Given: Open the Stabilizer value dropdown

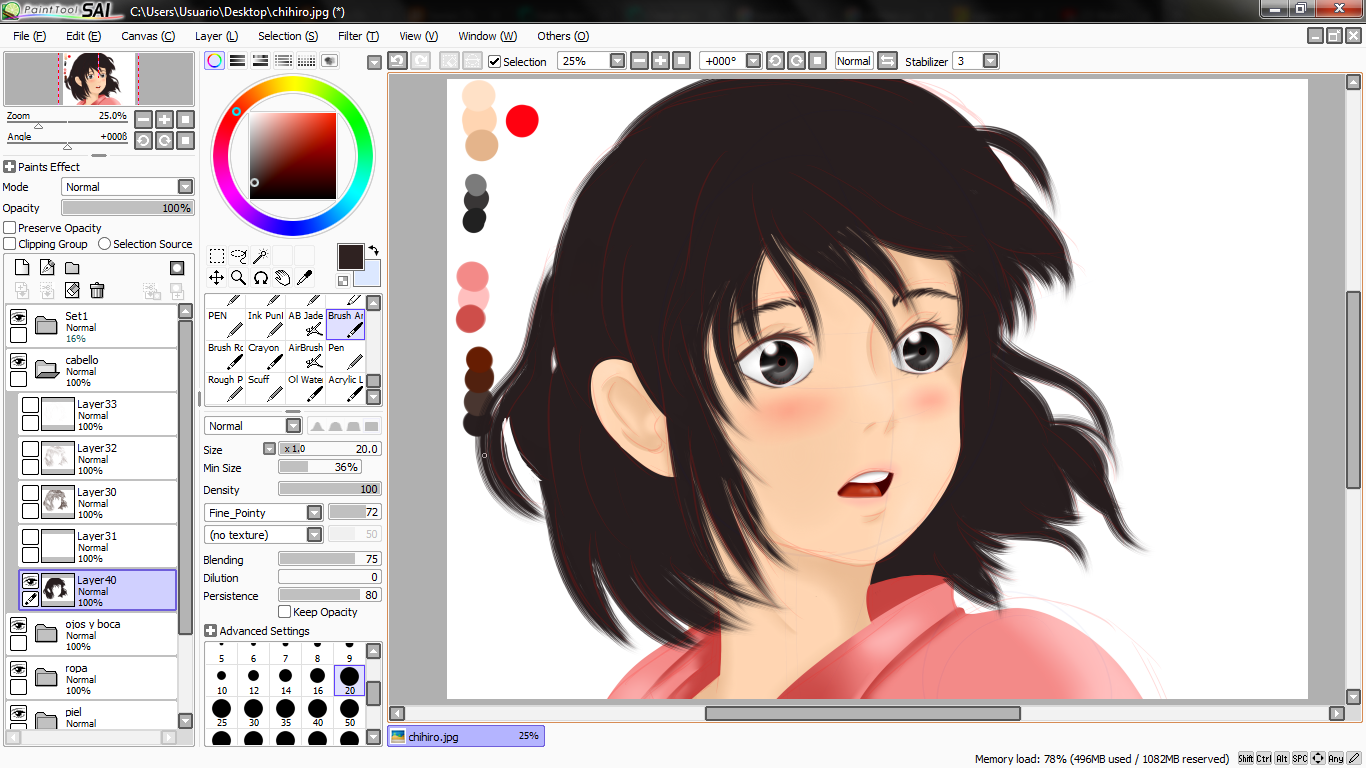Looking at the screenshot, I should [x=990, y=61].
